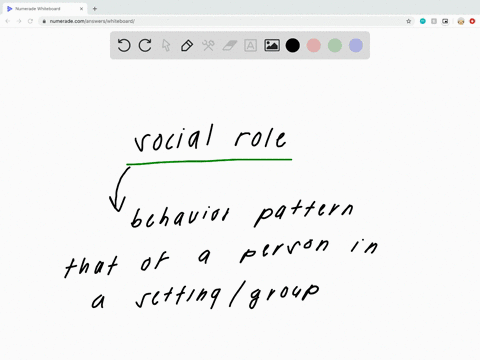
Task: Open the crossed tools option
Action: coord(208,45)
